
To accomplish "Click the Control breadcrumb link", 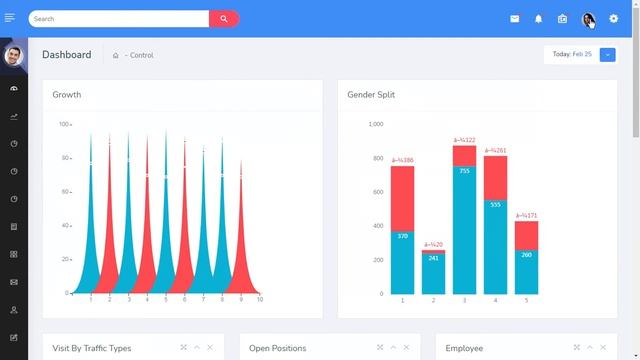I will (x=141, y=55).
